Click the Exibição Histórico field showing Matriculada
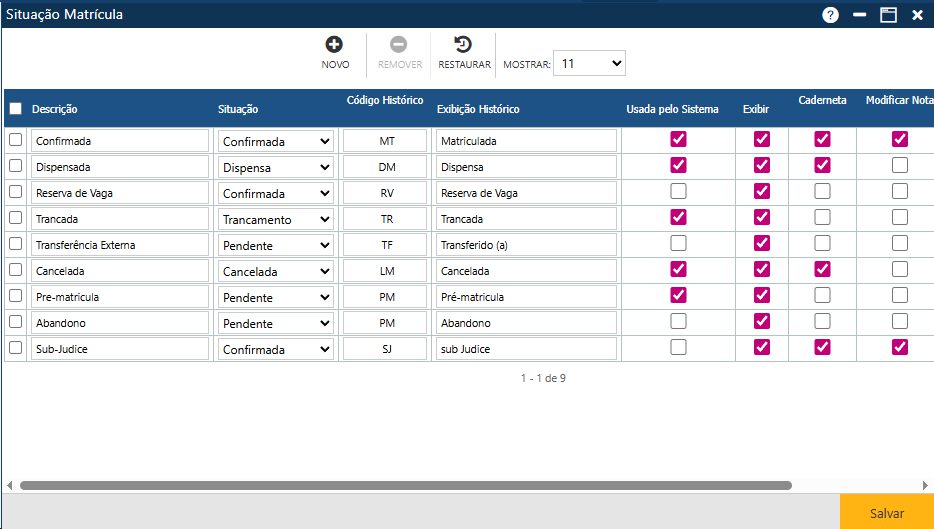This screenshot has height=529, width=934. [526, 141]
